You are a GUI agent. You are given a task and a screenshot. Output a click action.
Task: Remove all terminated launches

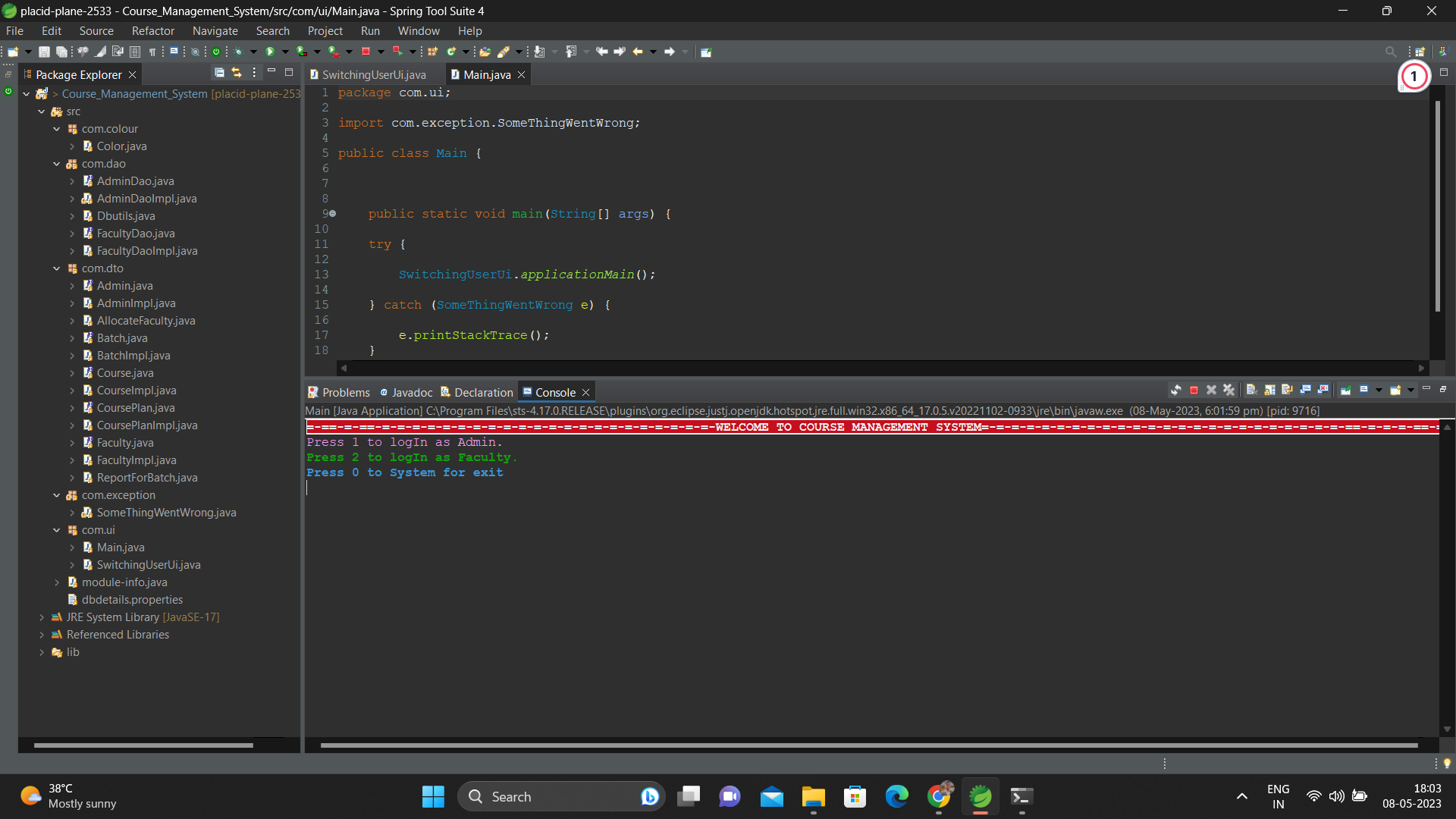[1228, 390]
